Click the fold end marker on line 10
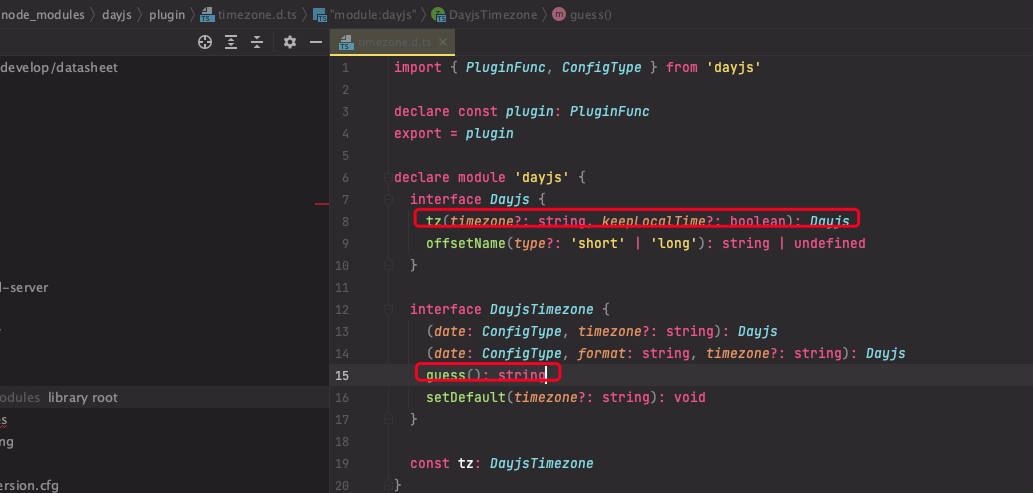The image size is (1033, 493). coord(388,266)
